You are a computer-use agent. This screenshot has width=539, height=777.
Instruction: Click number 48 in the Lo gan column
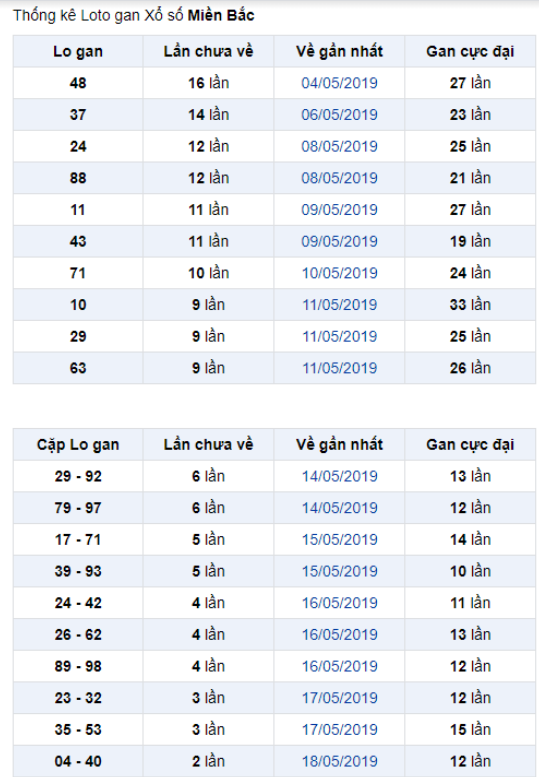[78, 83]
